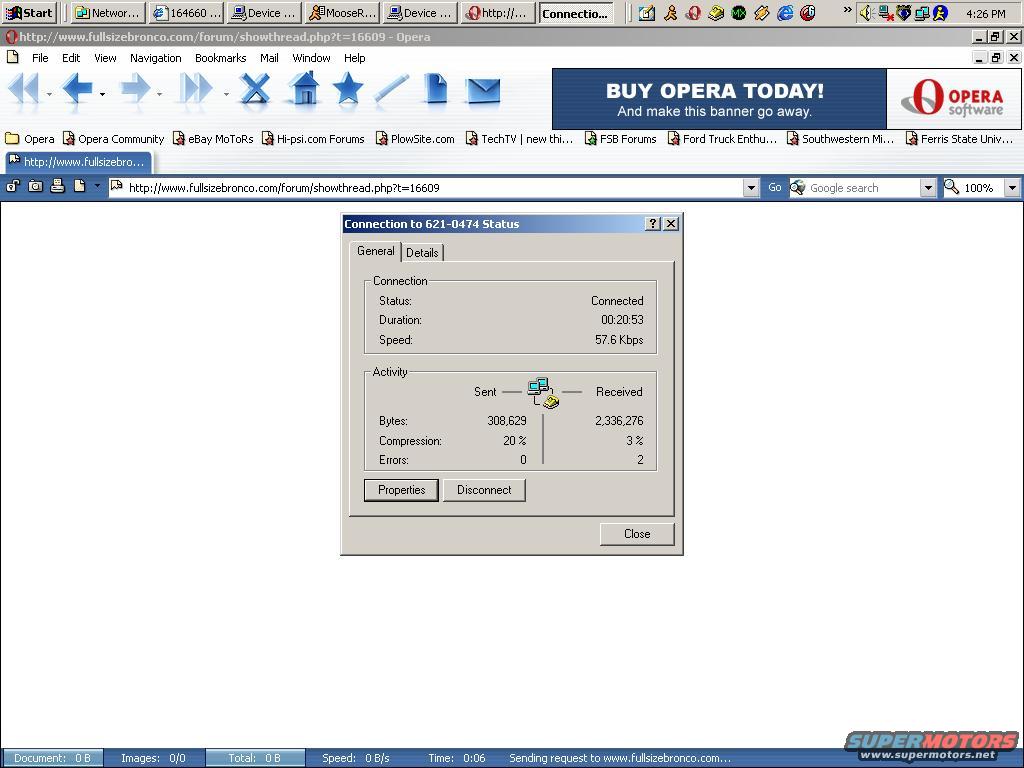The image size is (1024, 768).
Task: Expand the address bar URL dropdown
Action: click(751, 188)
